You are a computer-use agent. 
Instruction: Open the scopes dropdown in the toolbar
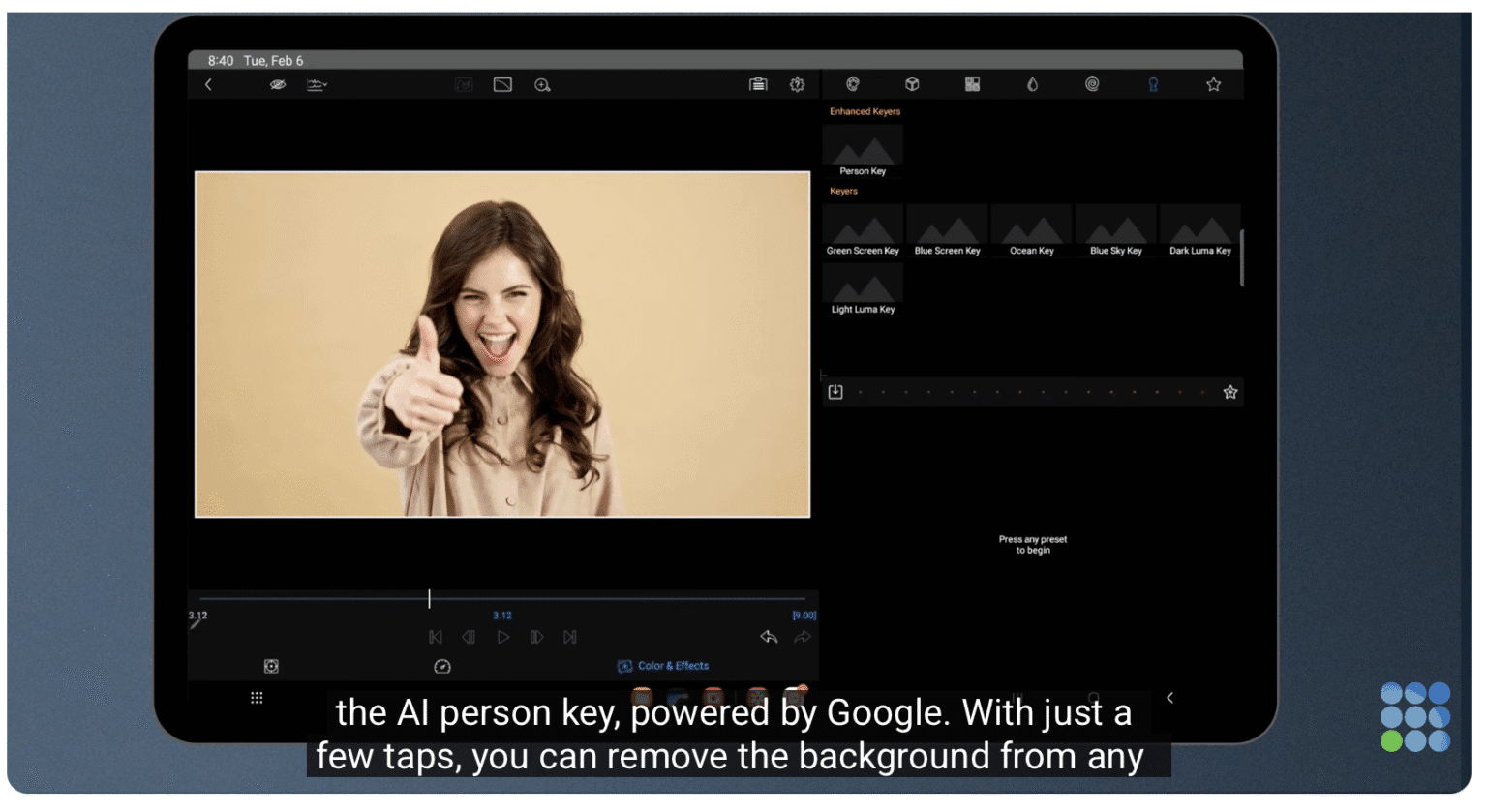point(318,84)
